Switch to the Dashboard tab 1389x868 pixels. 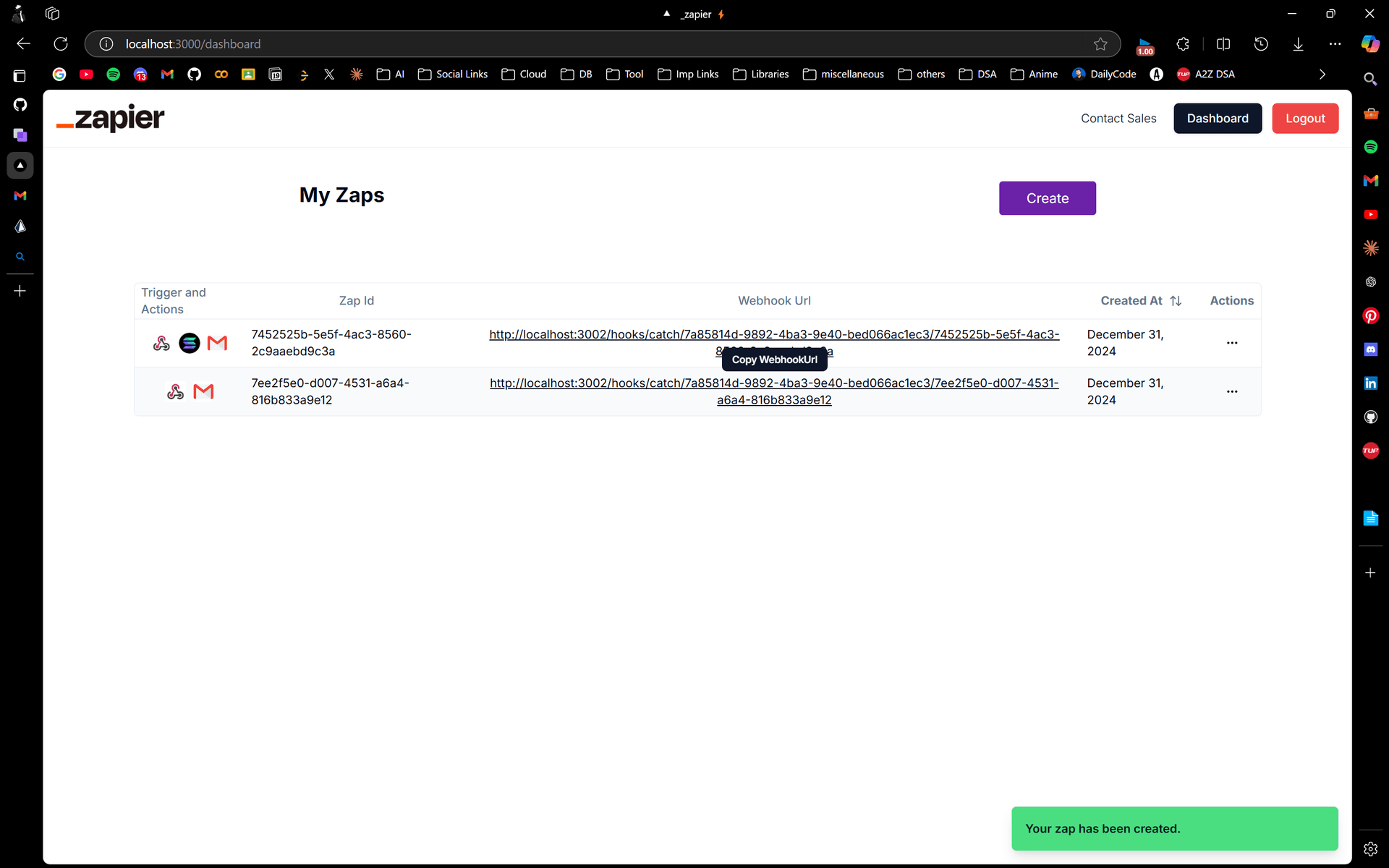coord(1218,118)
